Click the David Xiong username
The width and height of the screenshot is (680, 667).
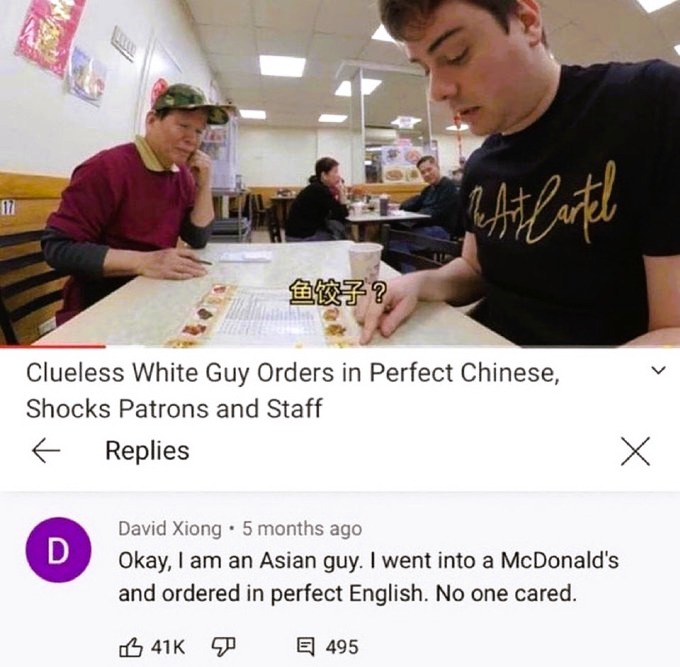(170, 528)
